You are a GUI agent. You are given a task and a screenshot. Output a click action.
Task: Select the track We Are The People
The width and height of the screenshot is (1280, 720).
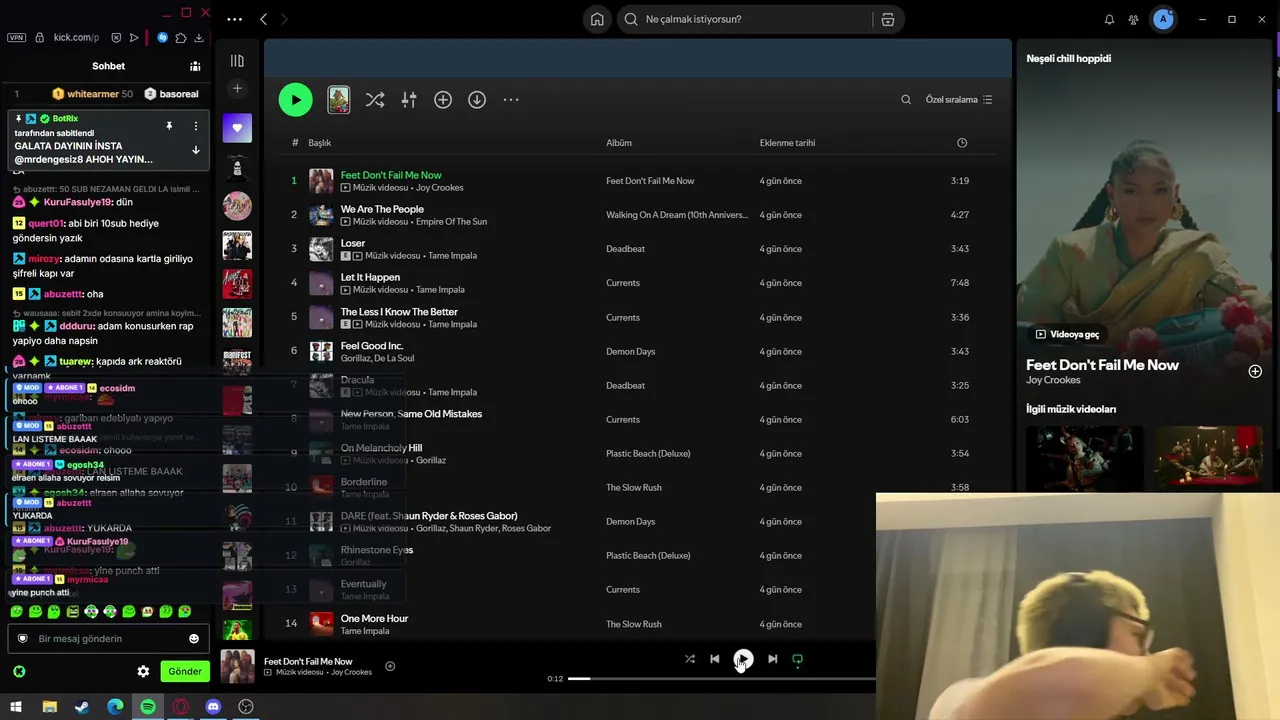point(382,209)
